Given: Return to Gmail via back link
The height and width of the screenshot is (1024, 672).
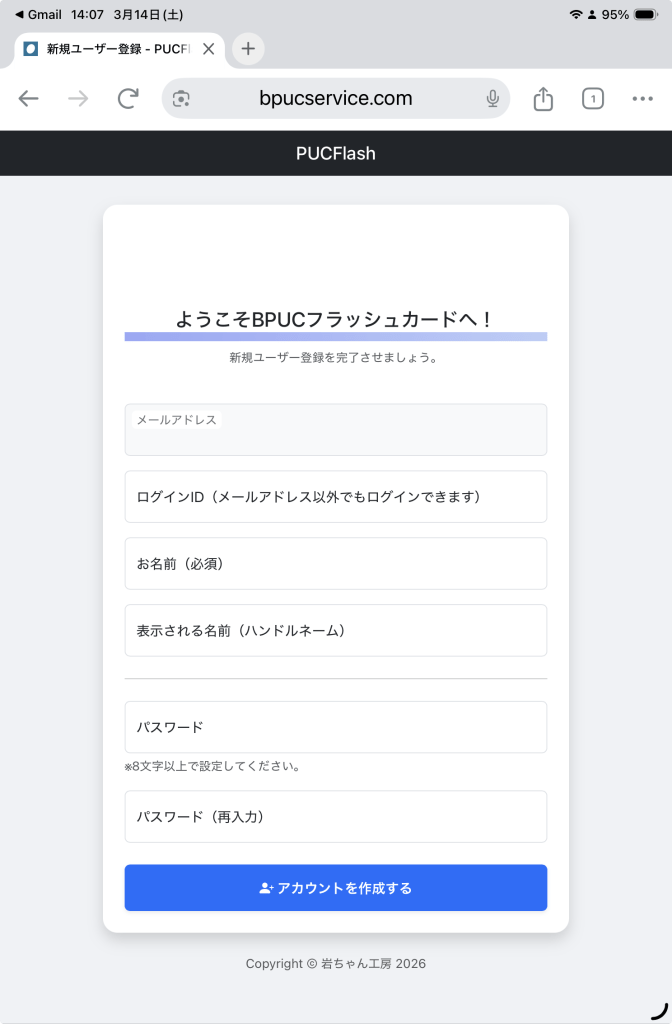Looking at the screenshot, I should tap(38, 15).
